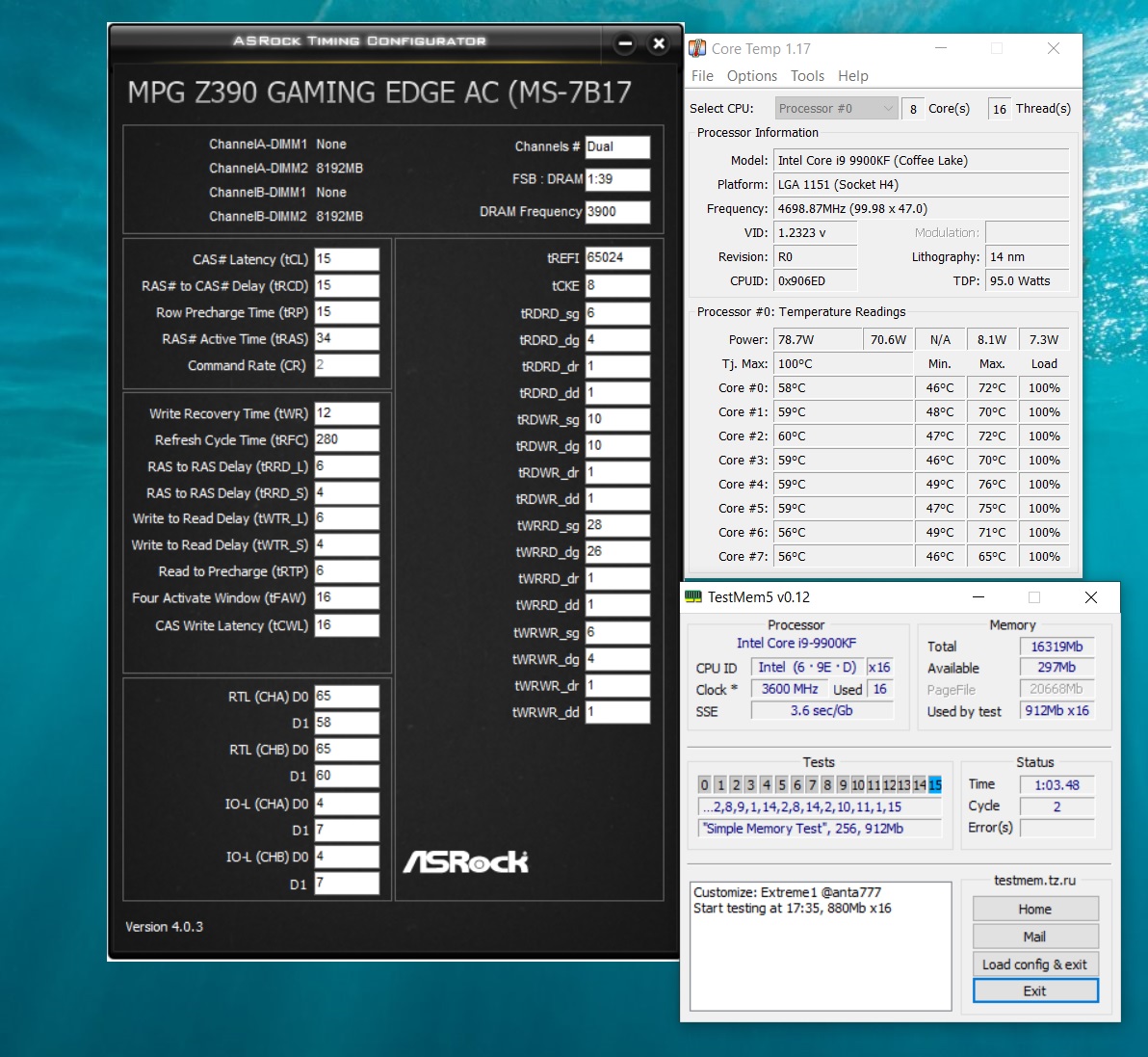This screenshot has height=1057, width=1148.
Task: Click the tWRRD_dg value field showing 26
Action: click(x=617, y=551)
